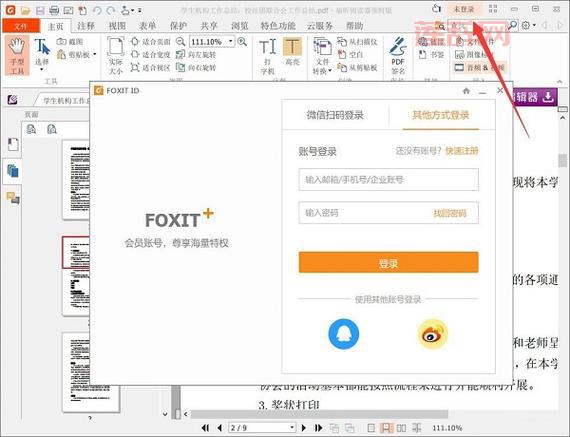Enable facing pages view in status bar
This screenshot has width=570, height=437.
click(401, 428)
